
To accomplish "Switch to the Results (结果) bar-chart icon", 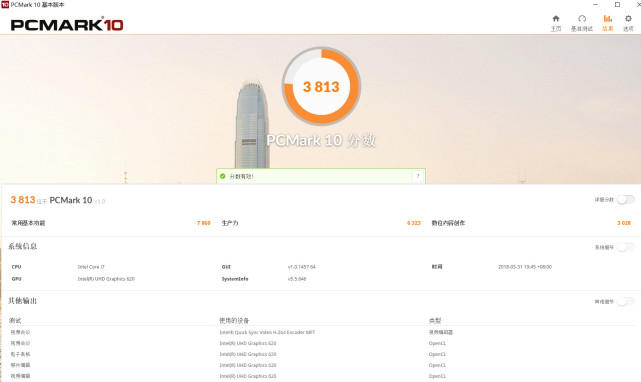I will point(607,23).
